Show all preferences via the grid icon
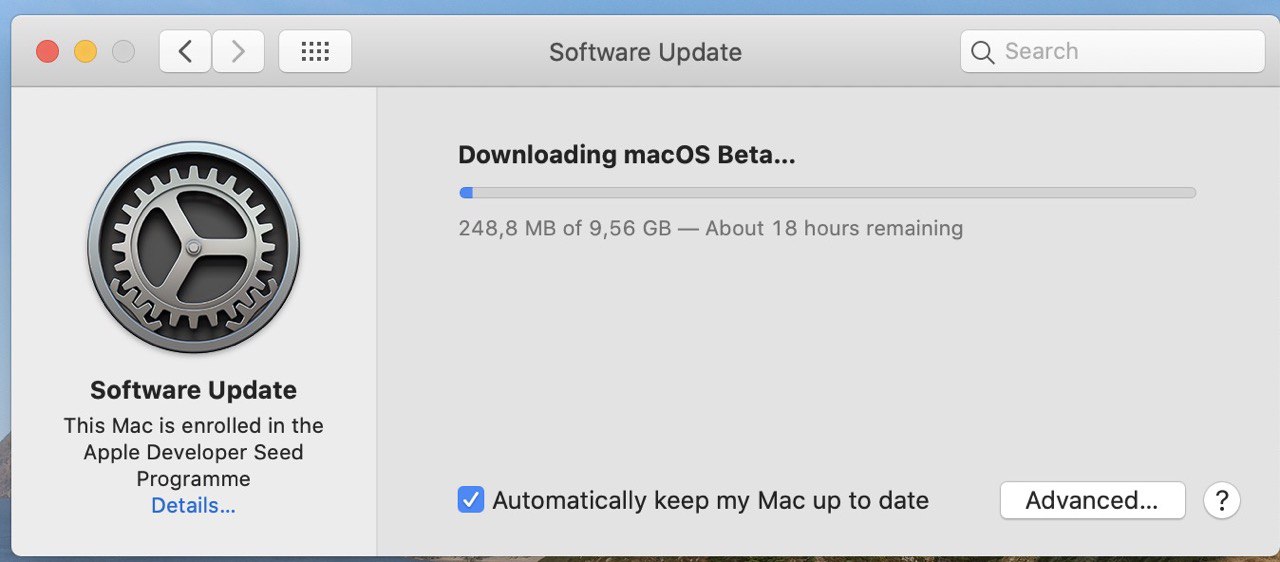The height and width of the screenshot is (562, 1280). pyautogui.click(x=315, y=51)
